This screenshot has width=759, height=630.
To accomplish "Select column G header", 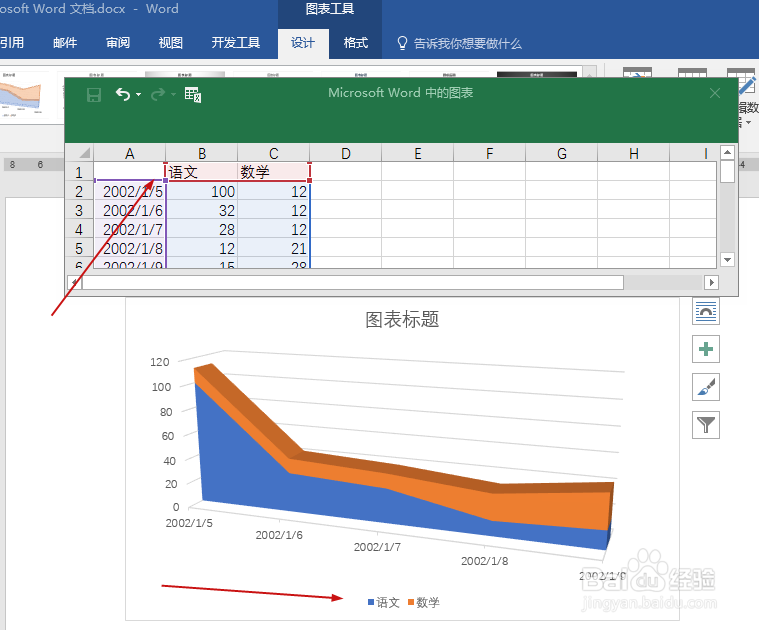I will [562, 153].
